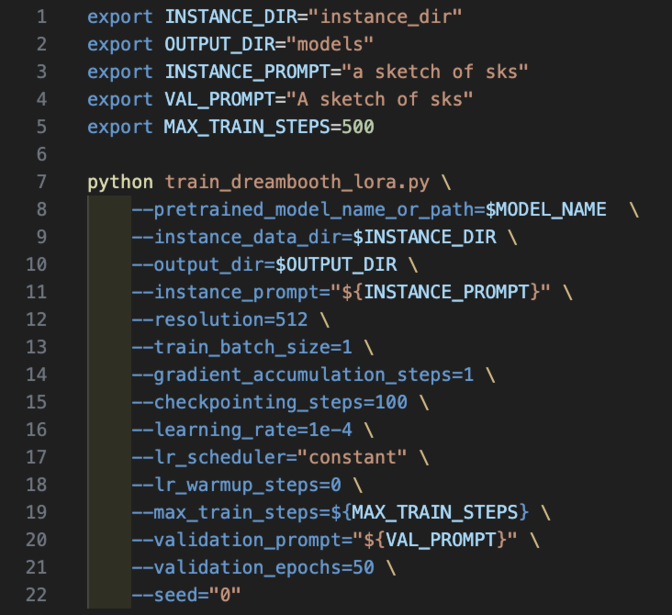Click --pretrained_model_name_or_path argument
Image resolution: width=672 pixels, height=615 pixels.
pos(303,210)
